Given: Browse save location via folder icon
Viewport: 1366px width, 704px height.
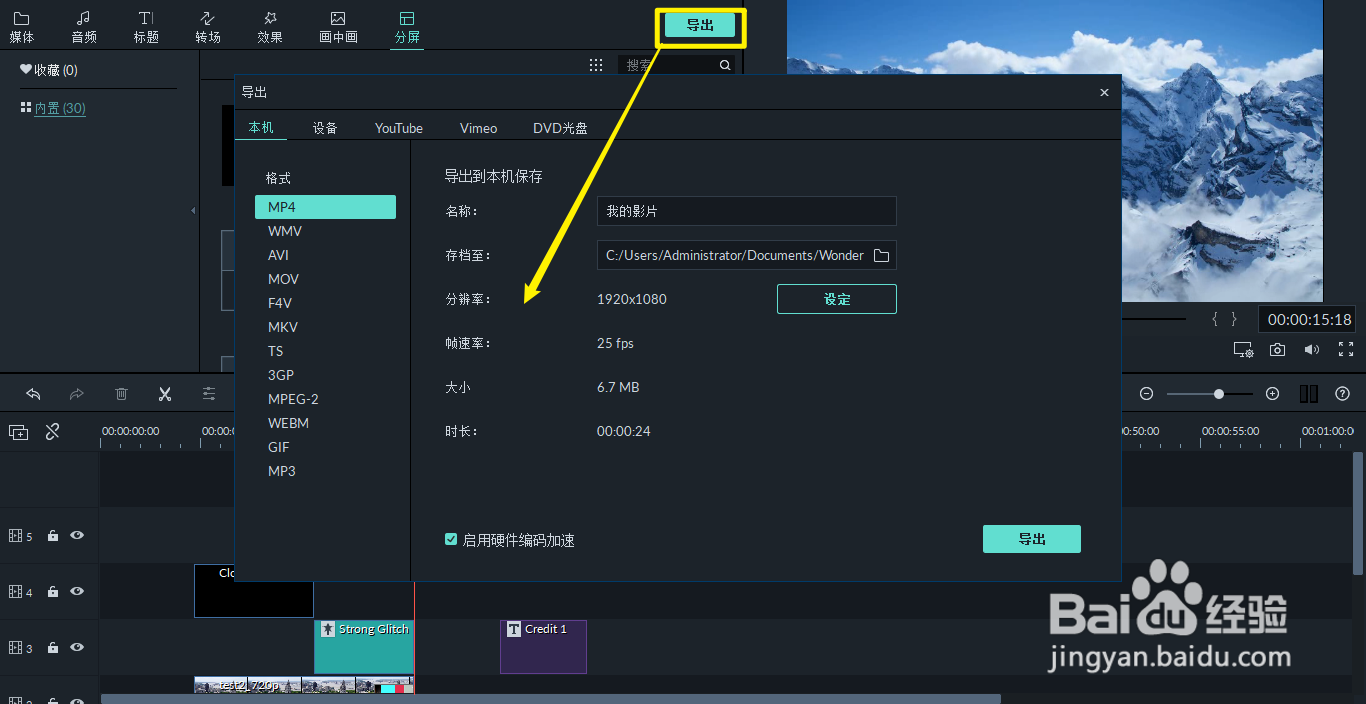Looking at the screenshot, I should (881, 255).
